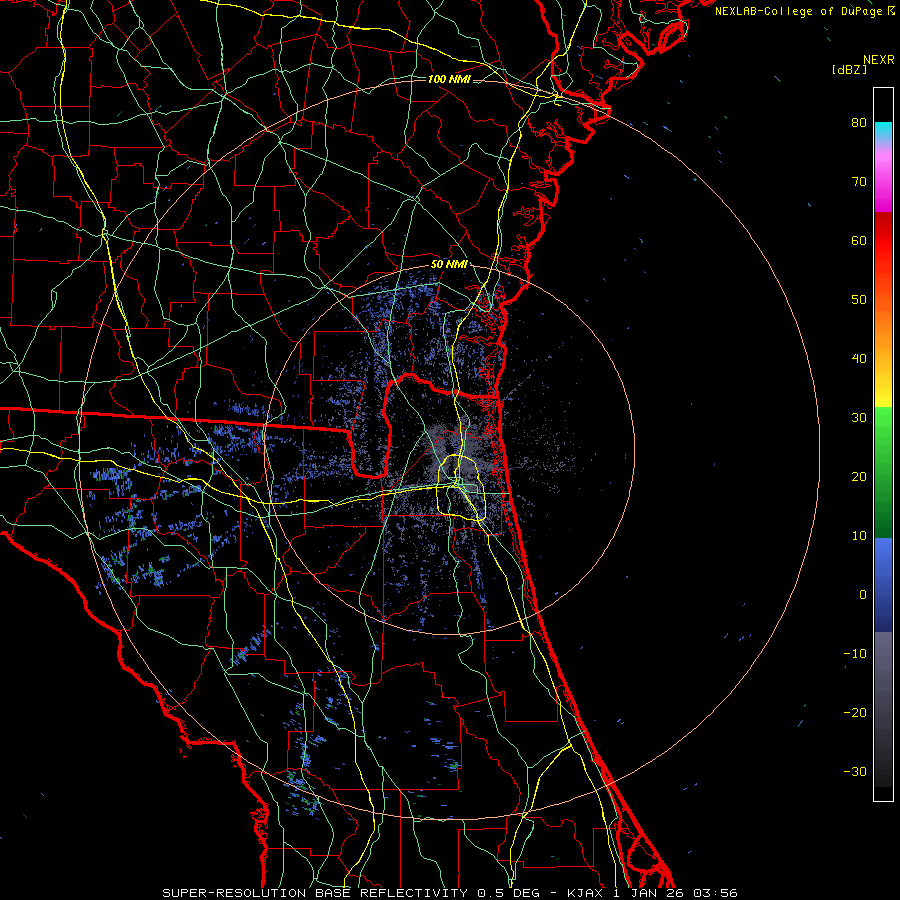This screenshot has width=900, height=900.
Task: Click the 0 dBZ scale value
Action: [x=863, y=595]
